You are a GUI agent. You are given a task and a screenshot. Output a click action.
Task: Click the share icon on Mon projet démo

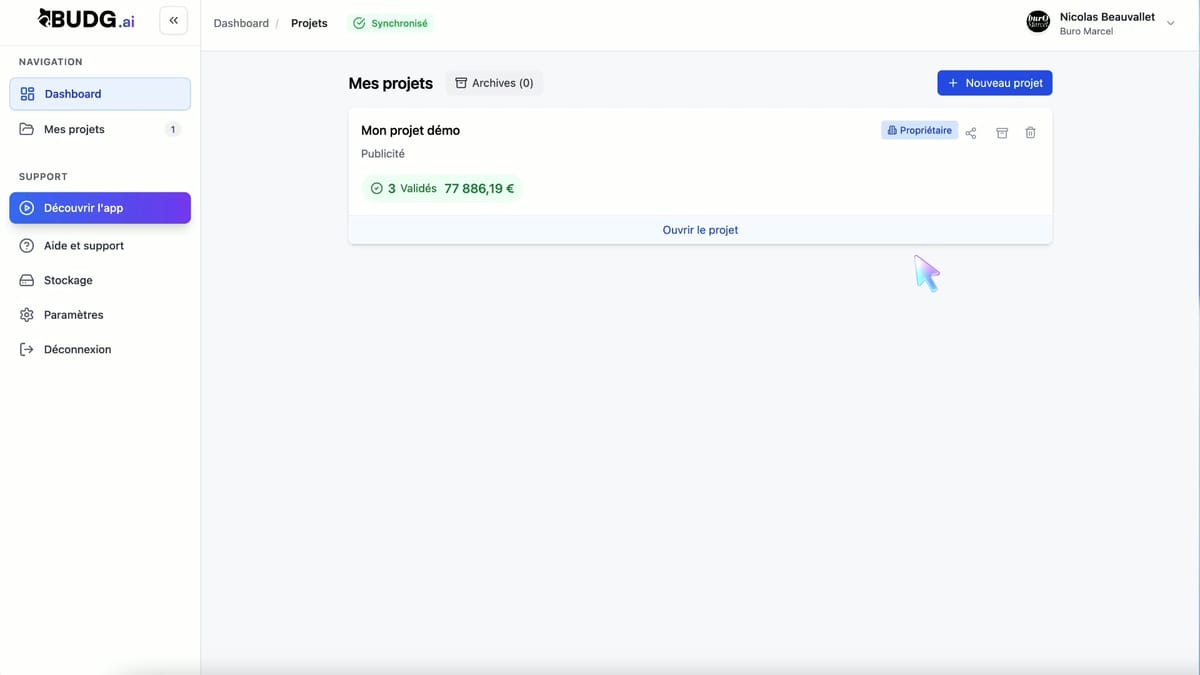pyautogui.click(x=971, y=133)
